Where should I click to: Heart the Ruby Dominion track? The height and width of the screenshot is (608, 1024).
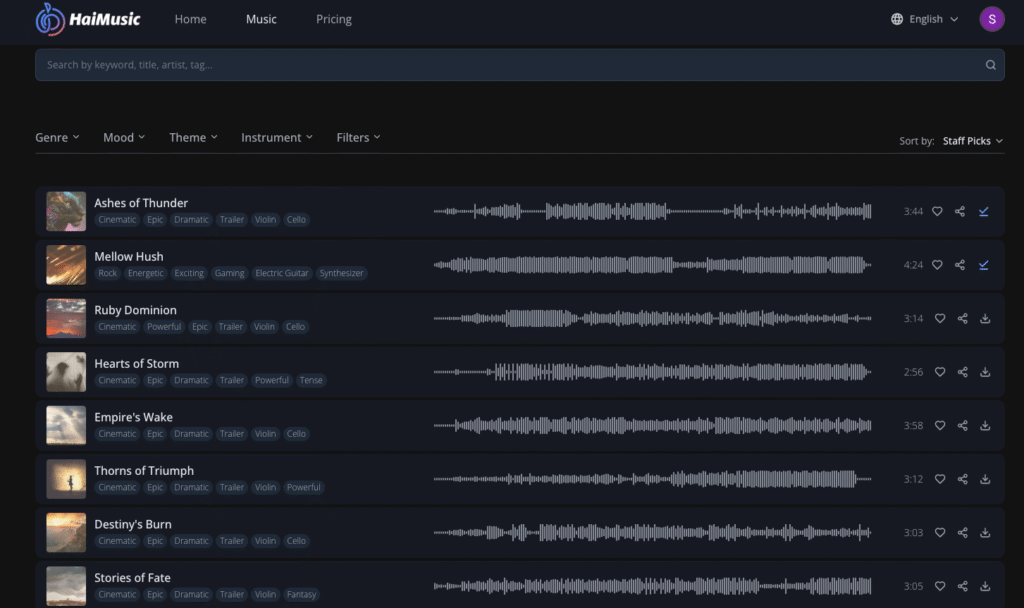tap(940, 318)
